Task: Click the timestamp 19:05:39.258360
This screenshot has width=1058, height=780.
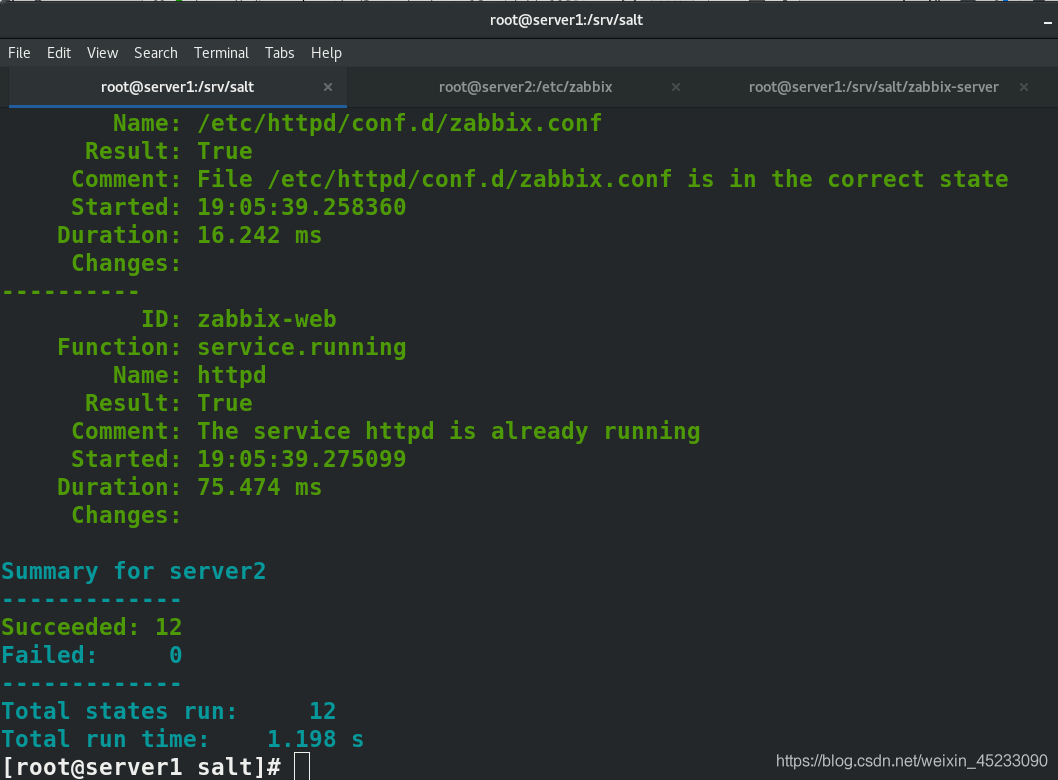Action: point(301,207)
